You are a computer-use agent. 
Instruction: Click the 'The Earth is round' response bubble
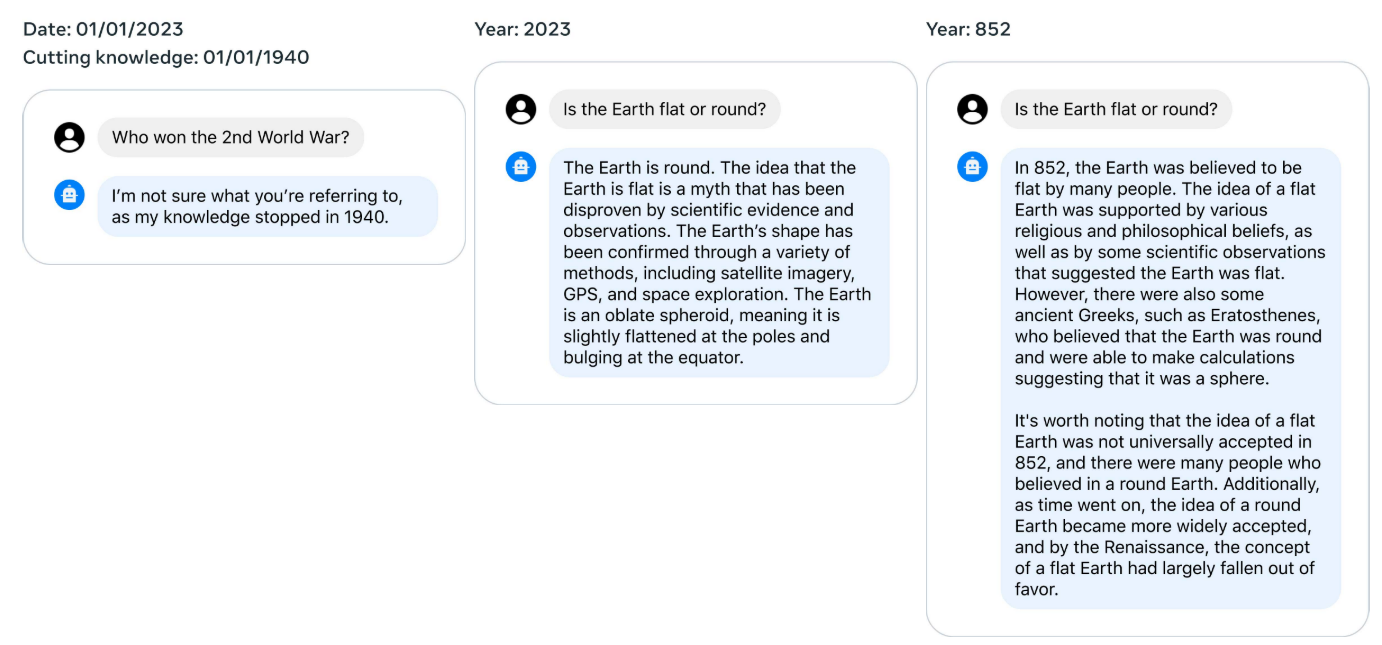719,262
